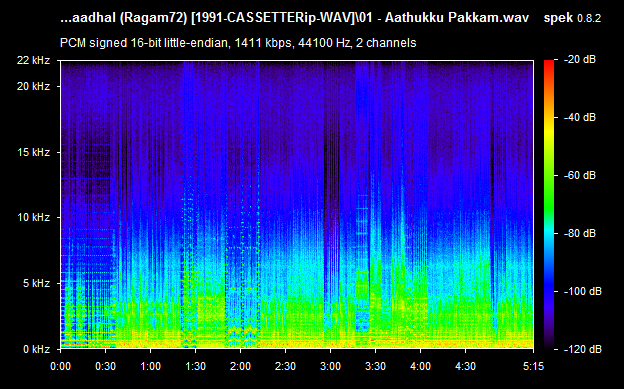The height and width of the screenshot is (389, 624).
Task: Click the 3:30 time axis label
Action: (375, 366)
